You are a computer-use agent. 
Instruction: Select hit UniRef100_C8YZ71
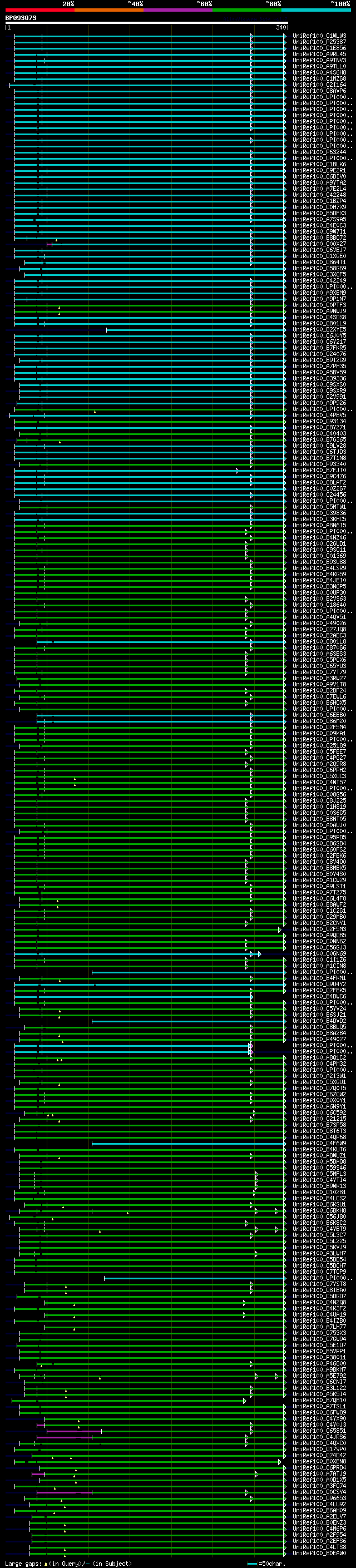click(319, 427)
